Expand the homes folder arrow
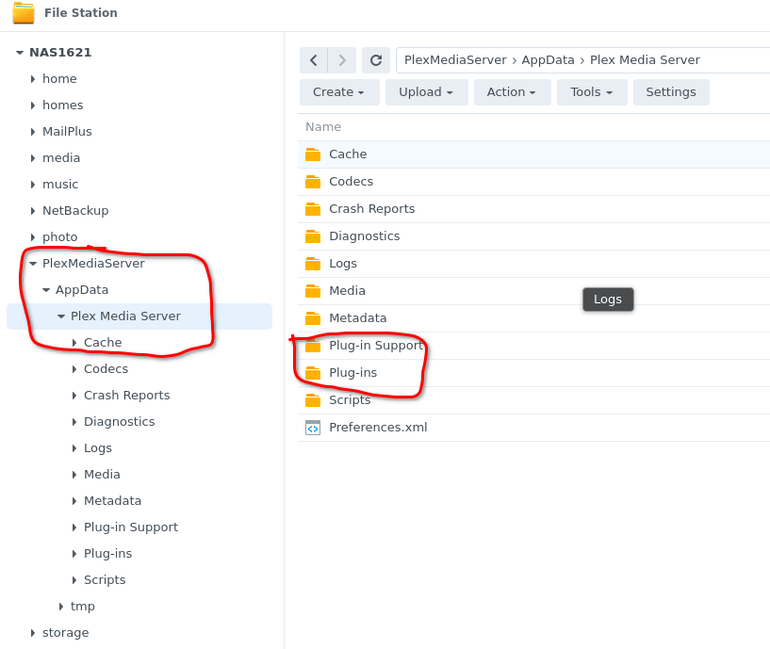Image resolution: width=770 pixels, height=649 pixels. pyautogui.click(x=33, y=105)
